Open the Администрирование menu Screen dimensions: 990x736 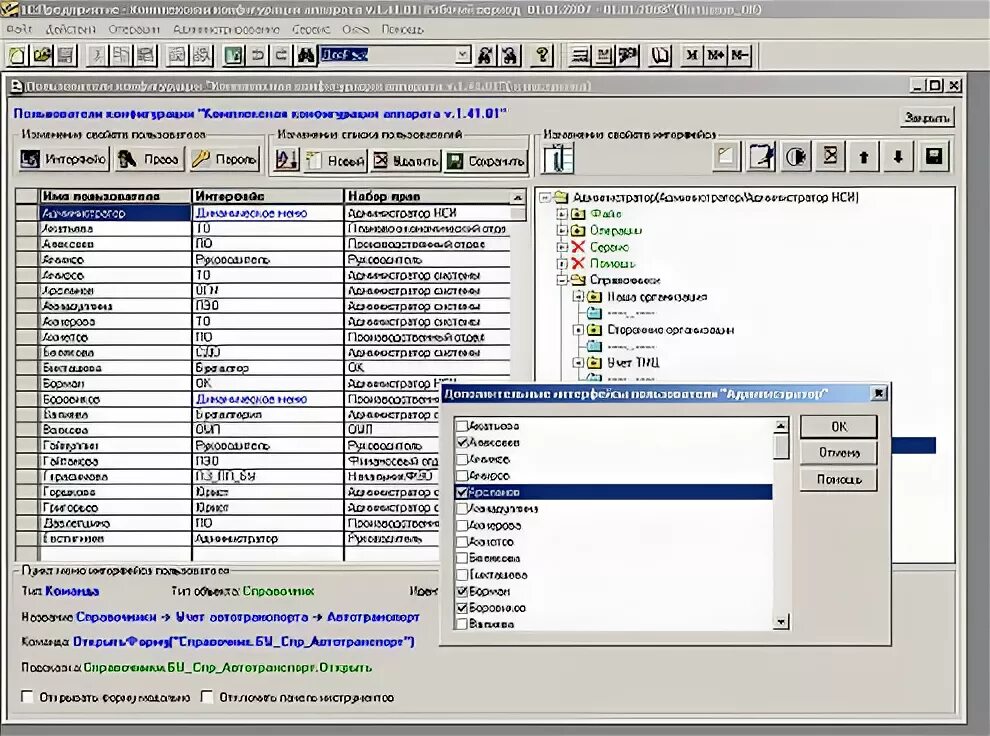tap(226, 30)
